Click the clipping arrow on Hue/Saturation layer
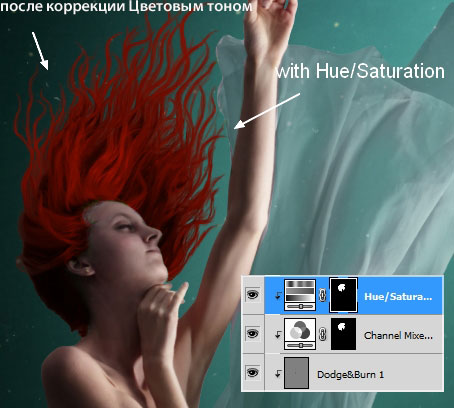Screen dimensions: 454x408 (278, 296)
